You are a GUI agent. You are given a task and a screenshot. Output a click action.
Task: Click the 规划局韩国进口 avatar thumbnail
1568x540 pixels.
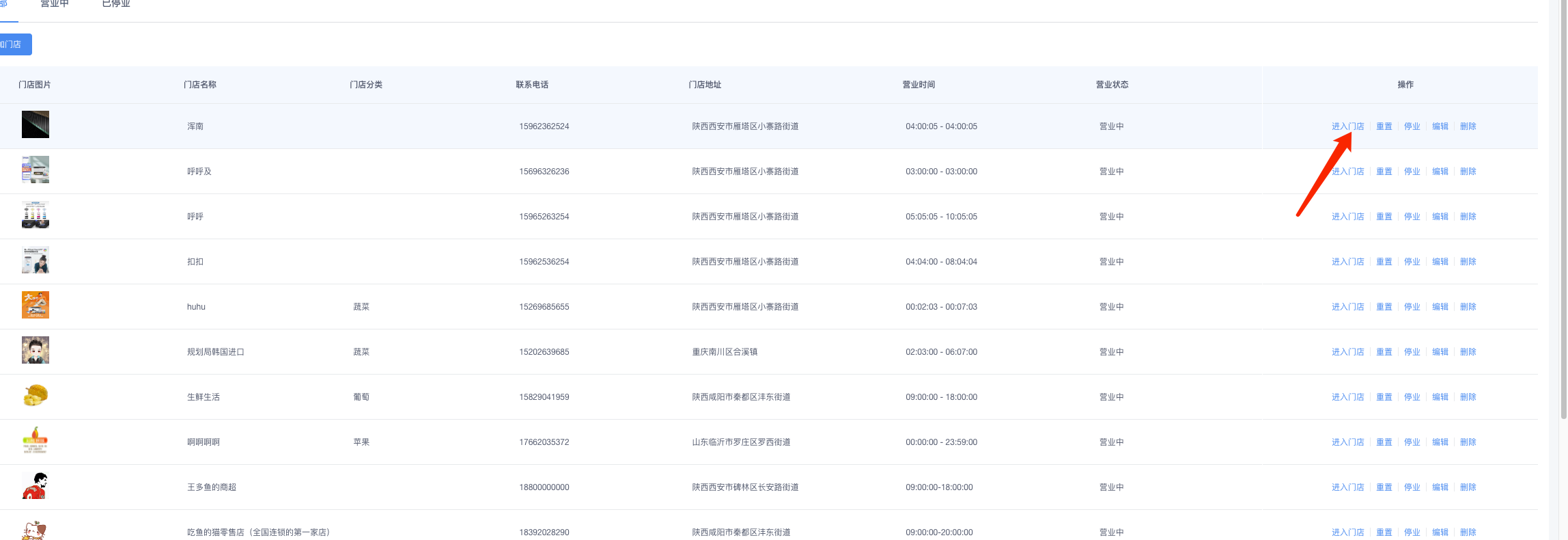point(36,350)
